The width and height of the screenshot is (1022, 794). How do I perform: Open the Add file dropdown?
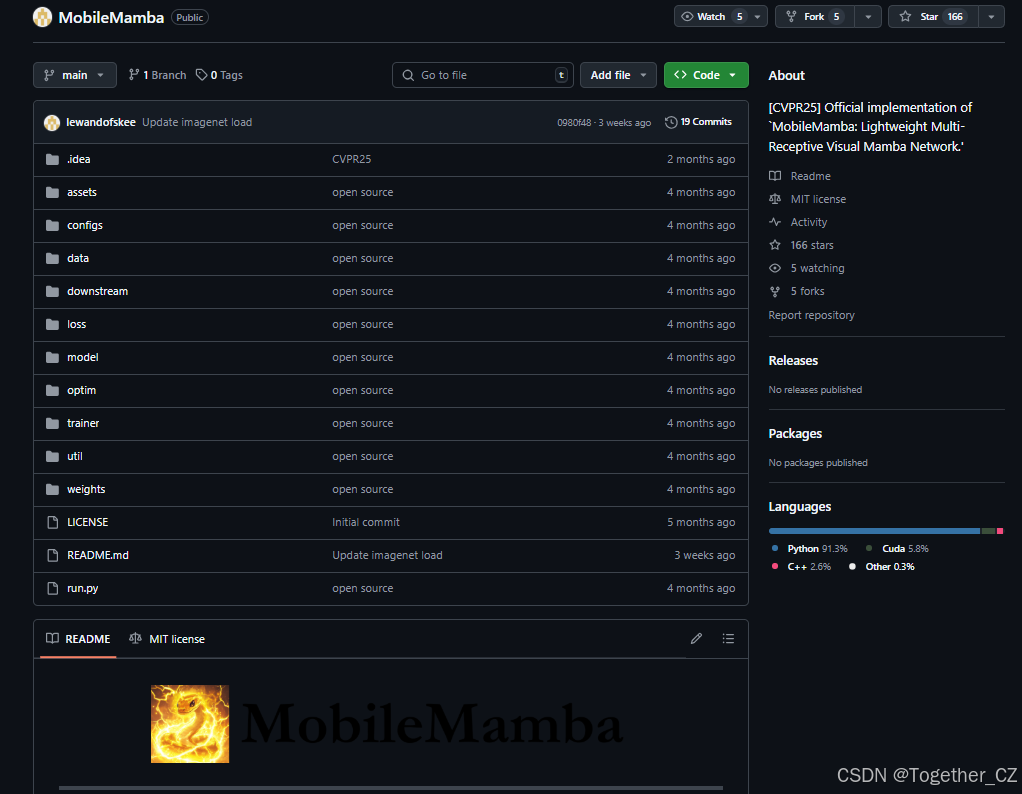coord(618,75)
